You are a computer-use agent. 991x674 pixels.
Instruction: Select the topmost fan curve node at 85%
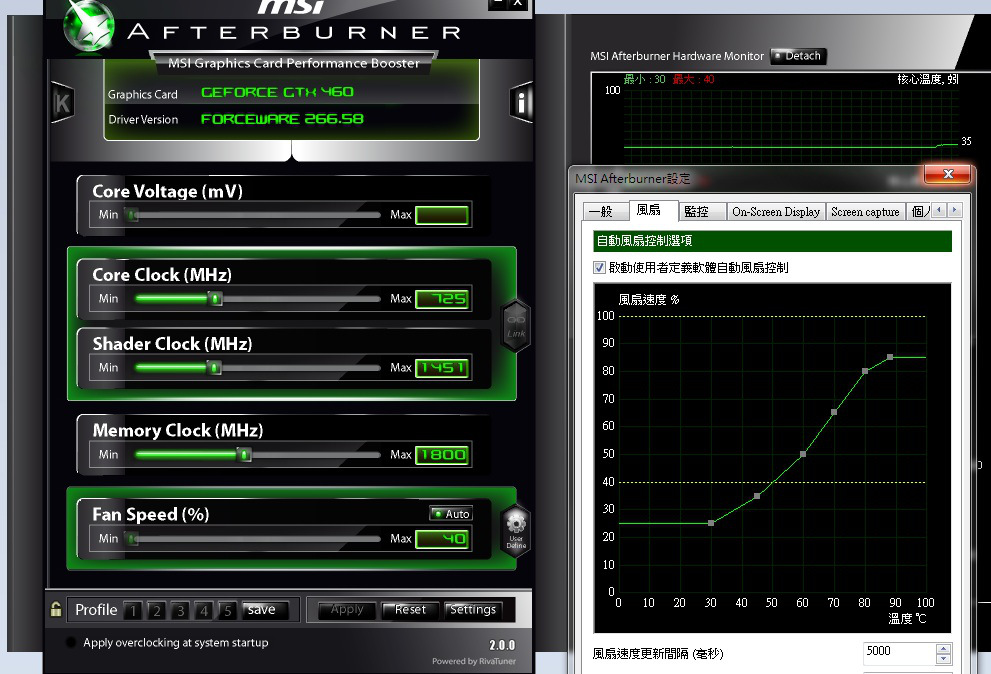click(890, 357)
